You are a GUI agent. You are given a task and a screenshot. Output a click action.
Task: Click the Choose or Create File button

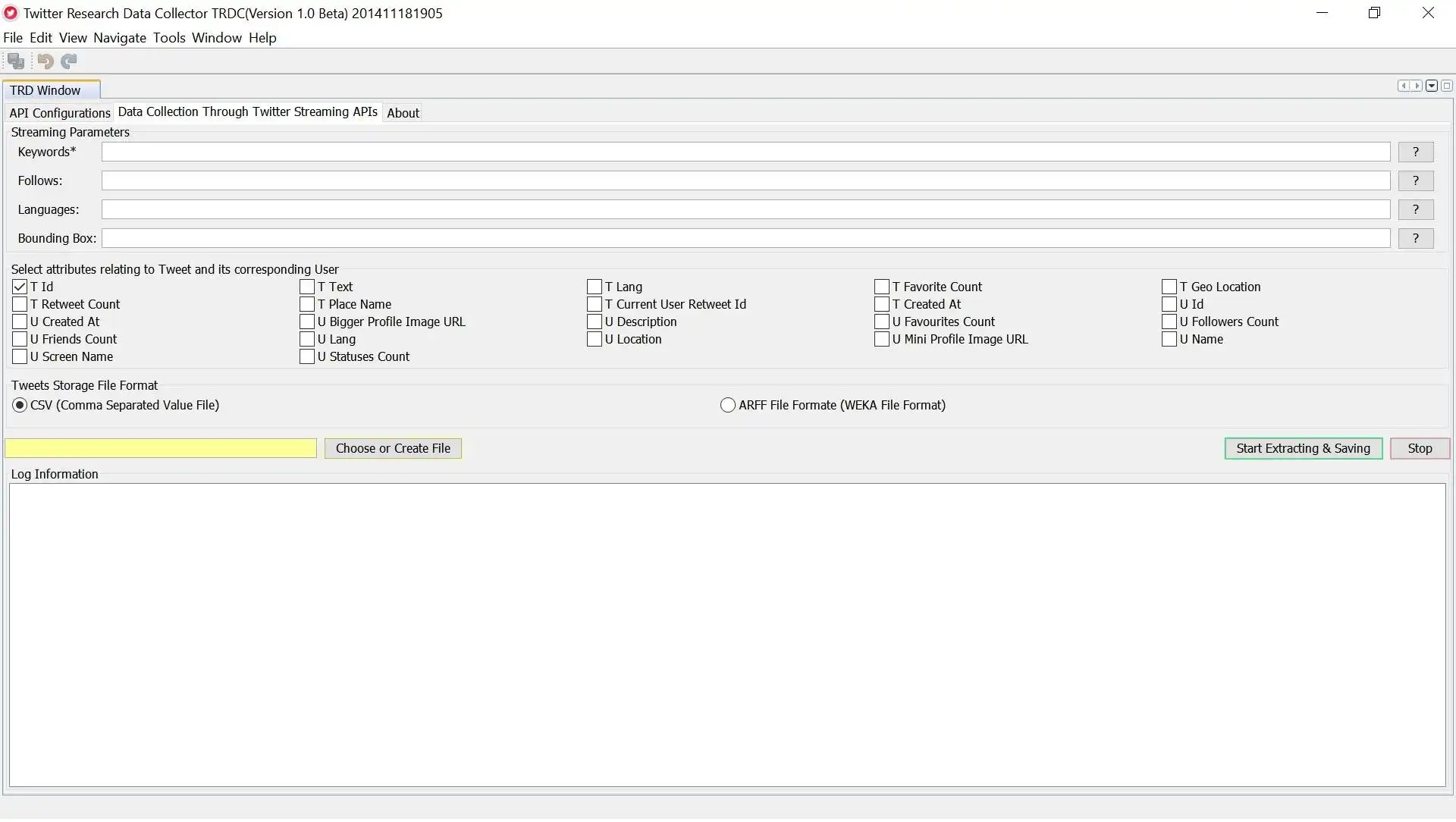coord(392,447)
